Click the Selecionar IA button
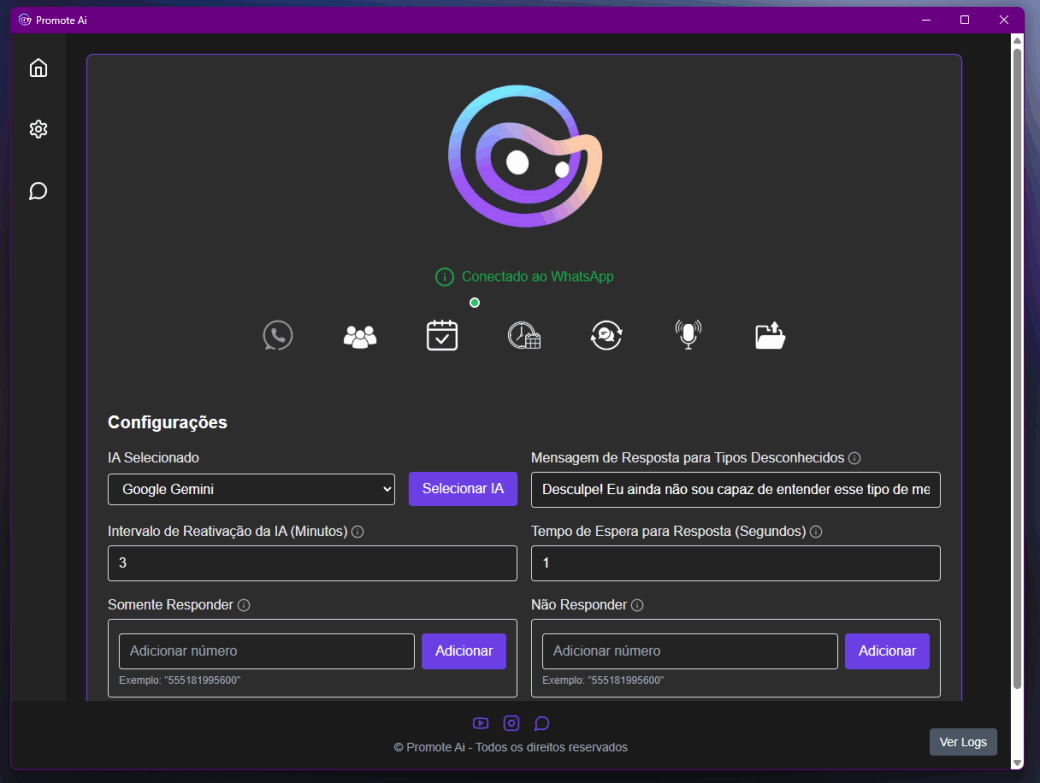 click(x=463, y=488)
